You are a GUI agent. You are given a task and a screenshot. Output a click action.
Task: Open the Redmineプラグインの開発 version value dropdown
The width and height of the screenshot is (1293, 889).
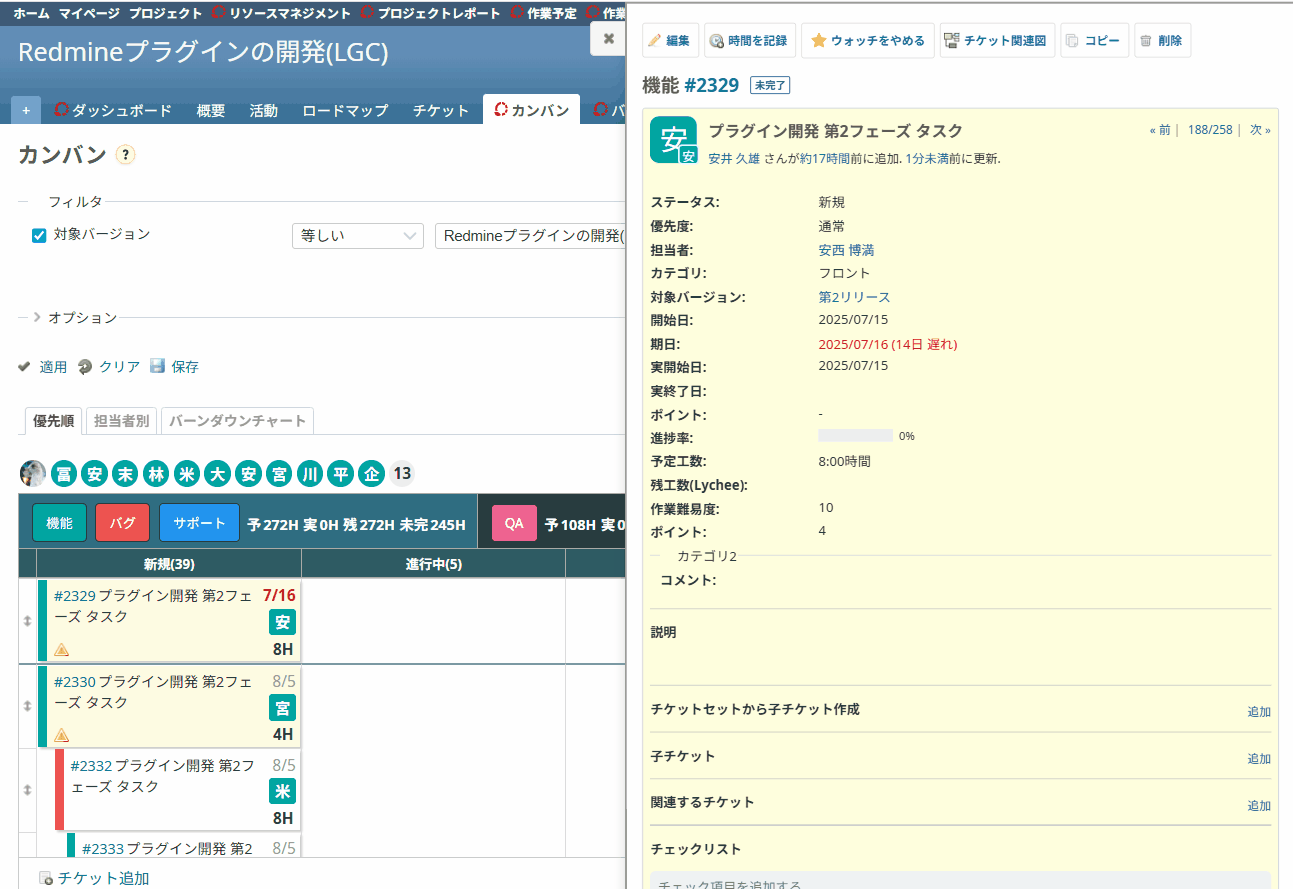tap(530, 236)
